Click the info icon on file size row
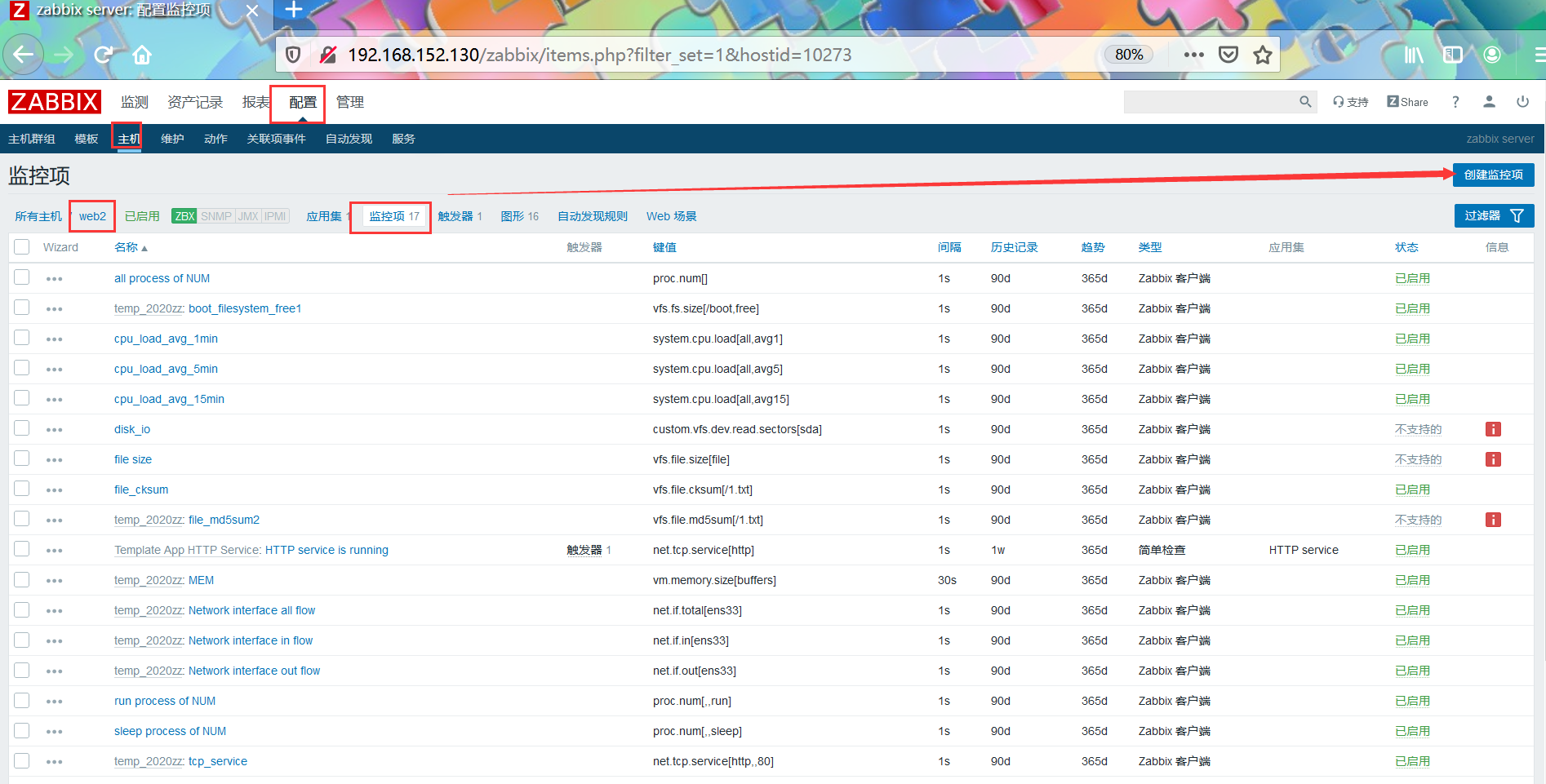Image resolution: width=1546 pixels, height=784 pixels. pos(1493,459)
